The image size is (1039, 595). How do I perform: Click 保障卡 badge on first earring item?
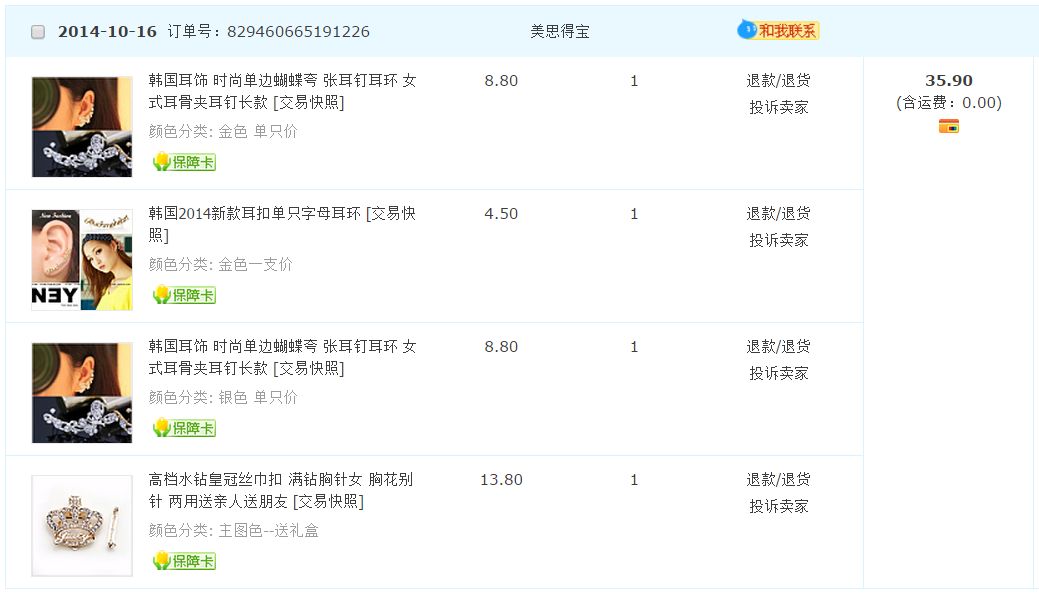coord(184,162)
